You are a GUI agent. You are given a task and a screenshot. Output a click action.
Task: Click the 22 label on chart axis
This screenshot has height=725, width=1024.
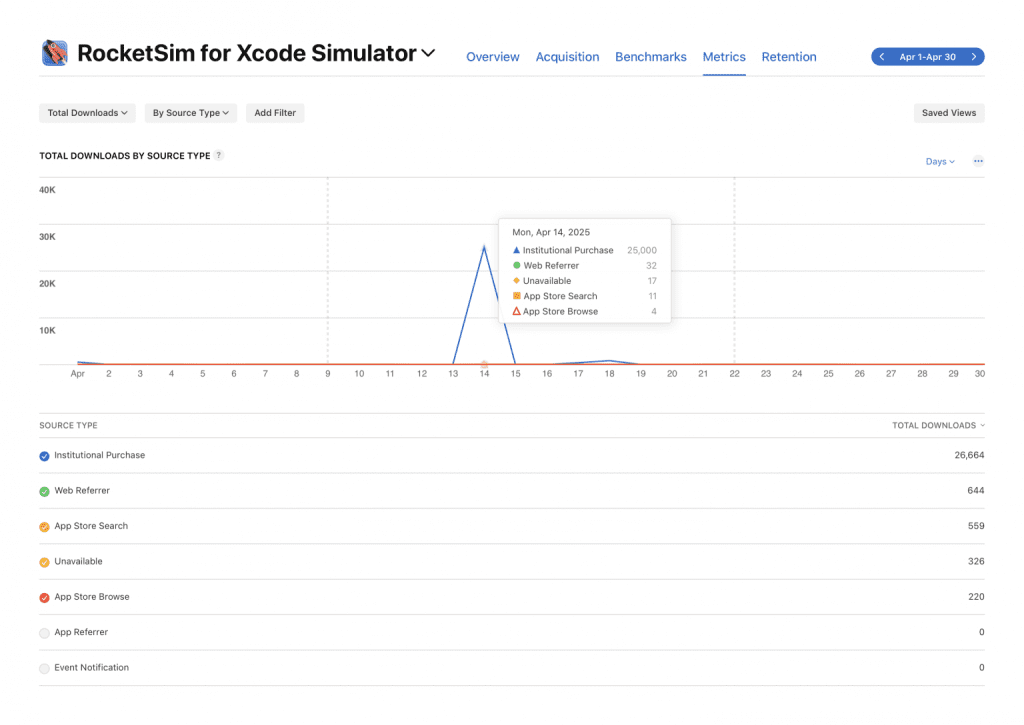pyautogui.click(x=735, y=374)
